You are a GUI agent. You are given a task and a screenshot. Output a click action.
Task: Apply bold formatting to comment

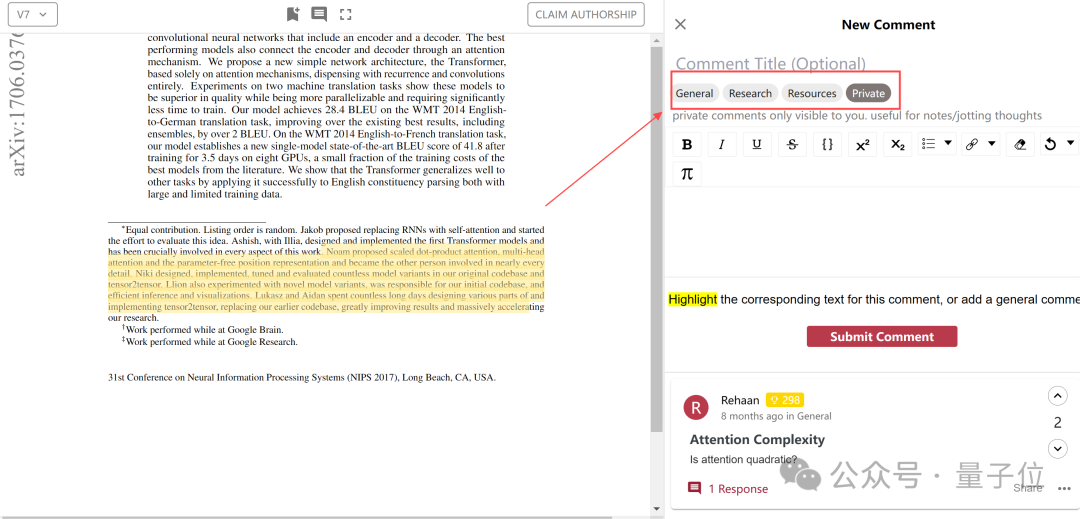point(687,145)
